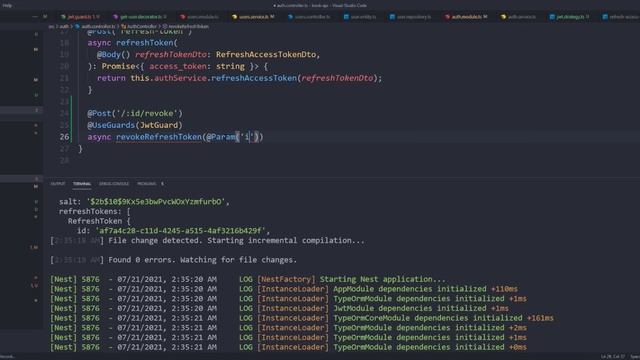Click the revokeRefreshToken method breadcrumb

click(x=189, y=27)
